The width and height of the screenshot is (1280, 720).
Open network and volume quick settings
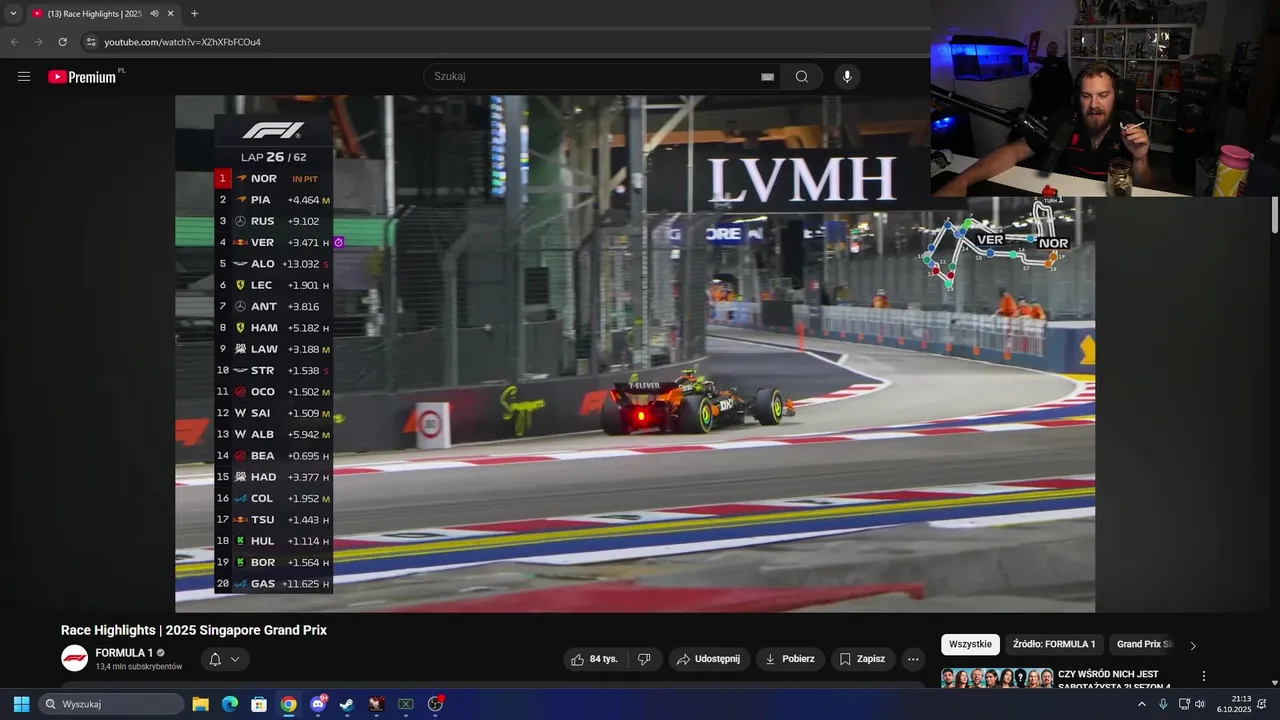[1192, 704]
